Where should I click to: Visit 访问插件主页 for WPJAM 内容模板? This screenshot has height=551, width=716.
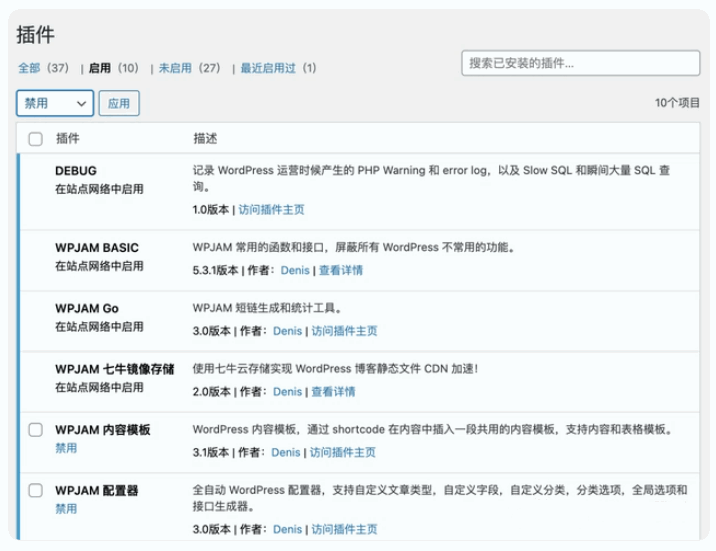pos(342,452)
